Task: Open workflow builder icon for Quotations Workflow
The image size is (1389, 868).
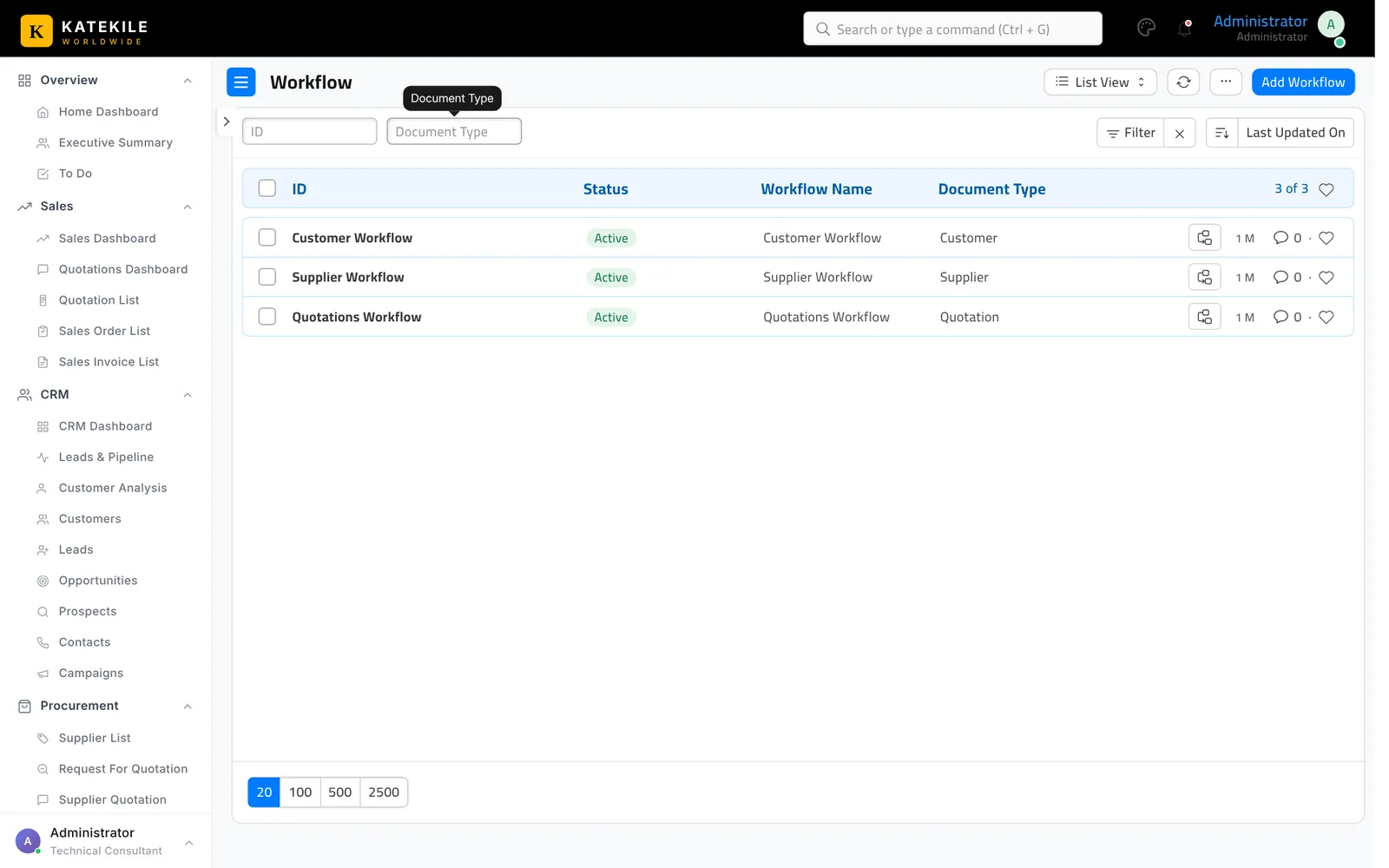Action: (x=1204, y=317)
